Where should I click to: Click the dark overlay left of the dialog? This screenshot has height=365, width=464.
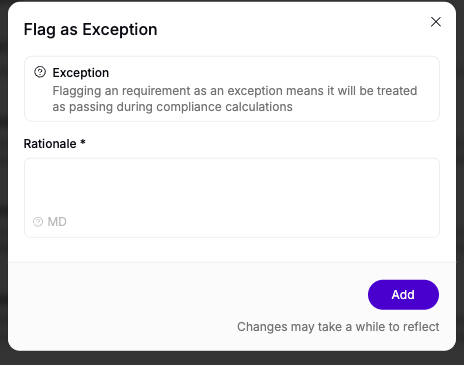point(3,183)
